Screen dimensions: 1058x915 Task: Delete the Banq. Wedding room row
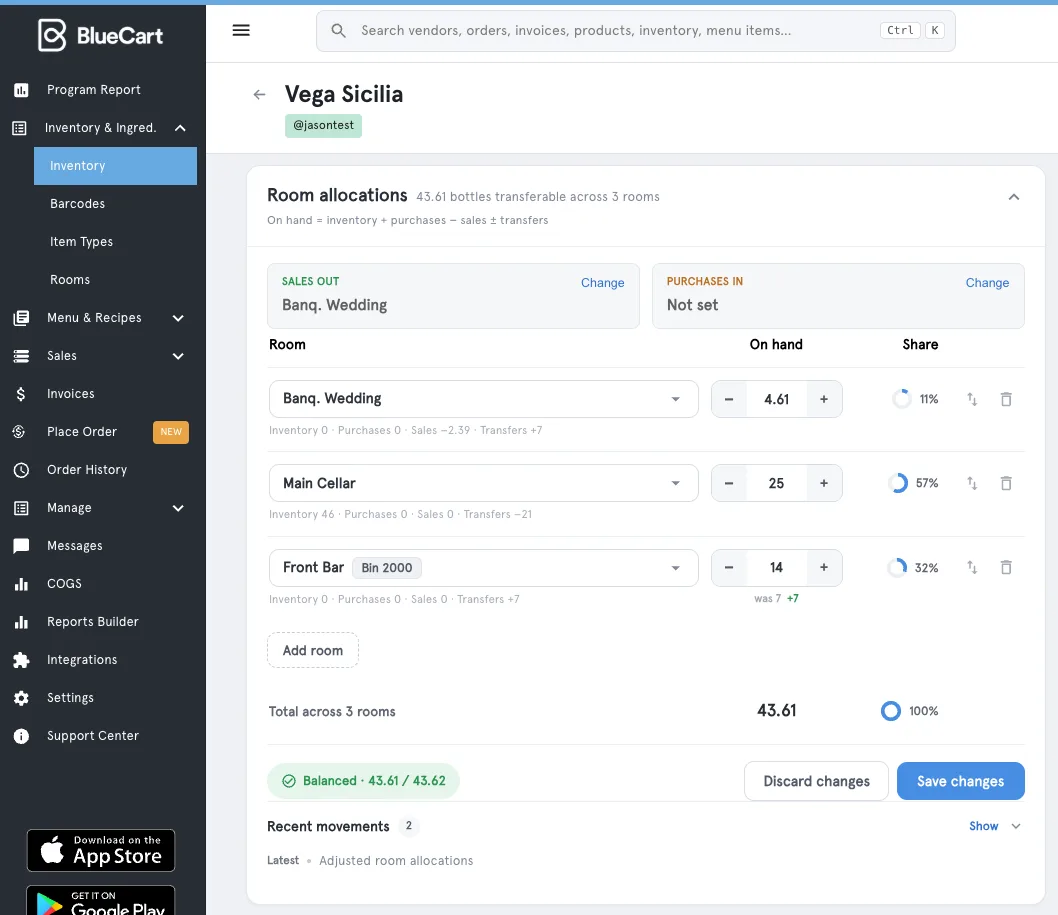click(1006, 399)
